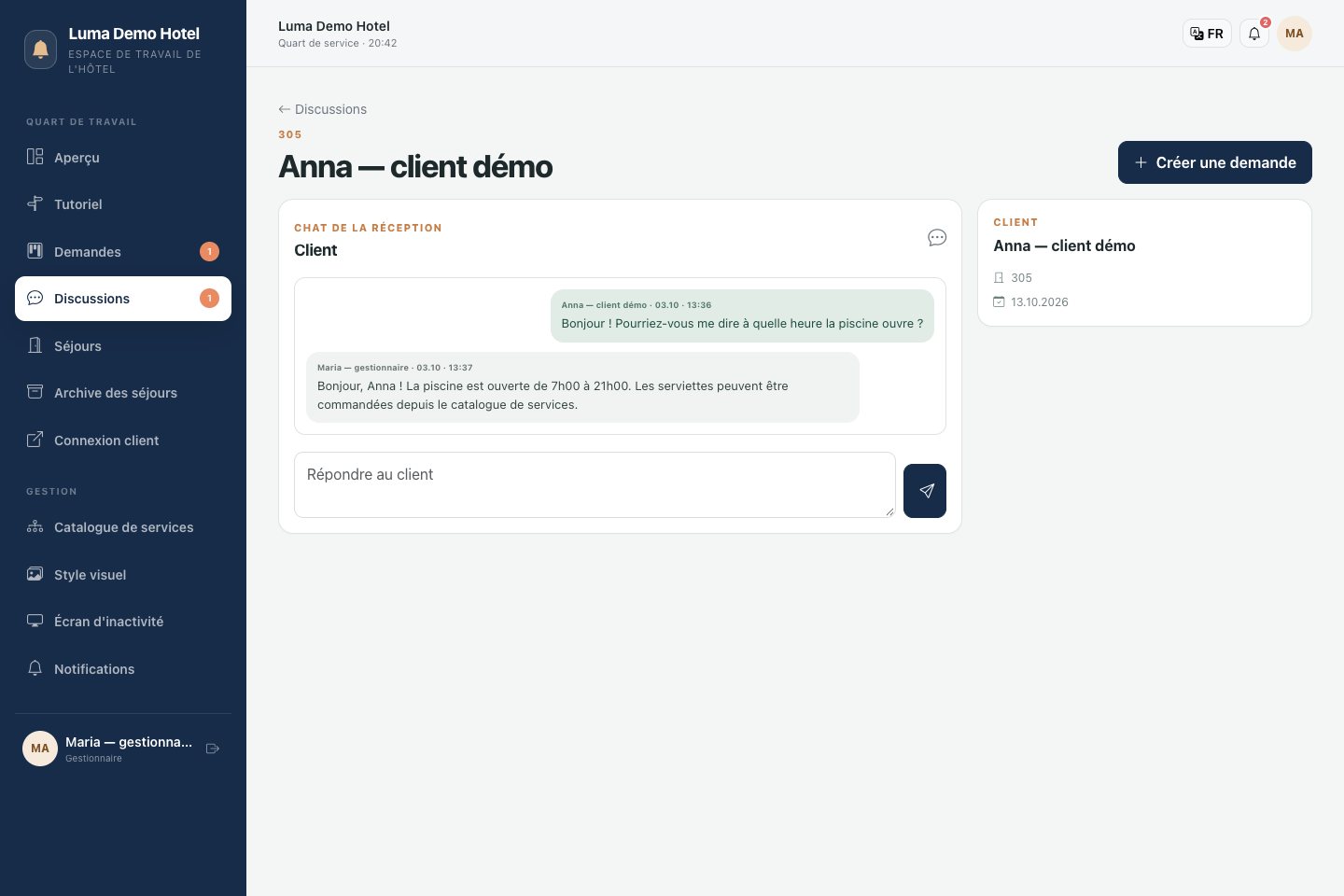
Task: Click the Créer une demande button
Action: [1215, 162]
